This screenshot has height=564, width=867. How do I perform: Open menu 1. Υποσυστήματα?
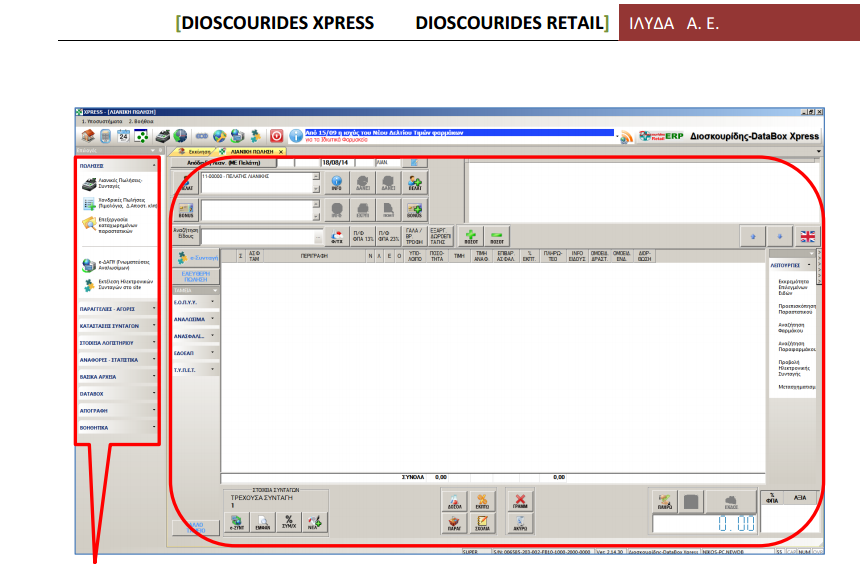coord(102,121)
